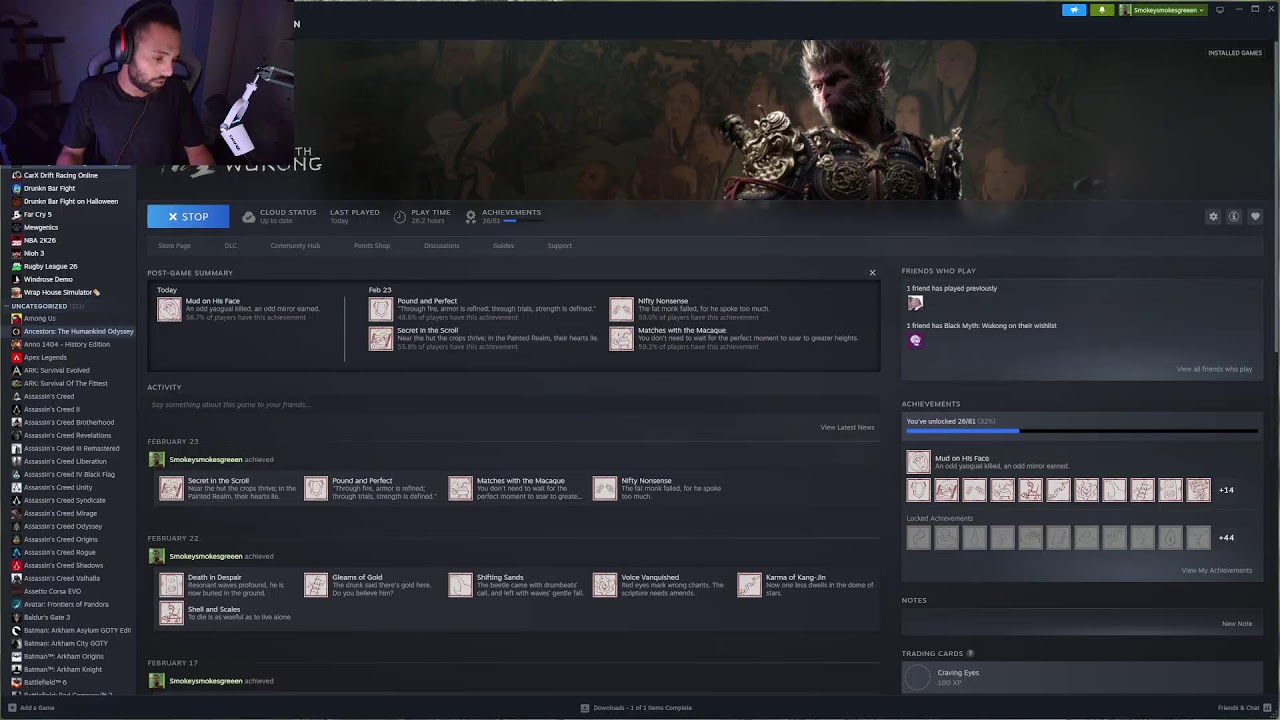Open the DLC tab
The height and width of the screenshot is (720, 1280).
tap(231, 246)
